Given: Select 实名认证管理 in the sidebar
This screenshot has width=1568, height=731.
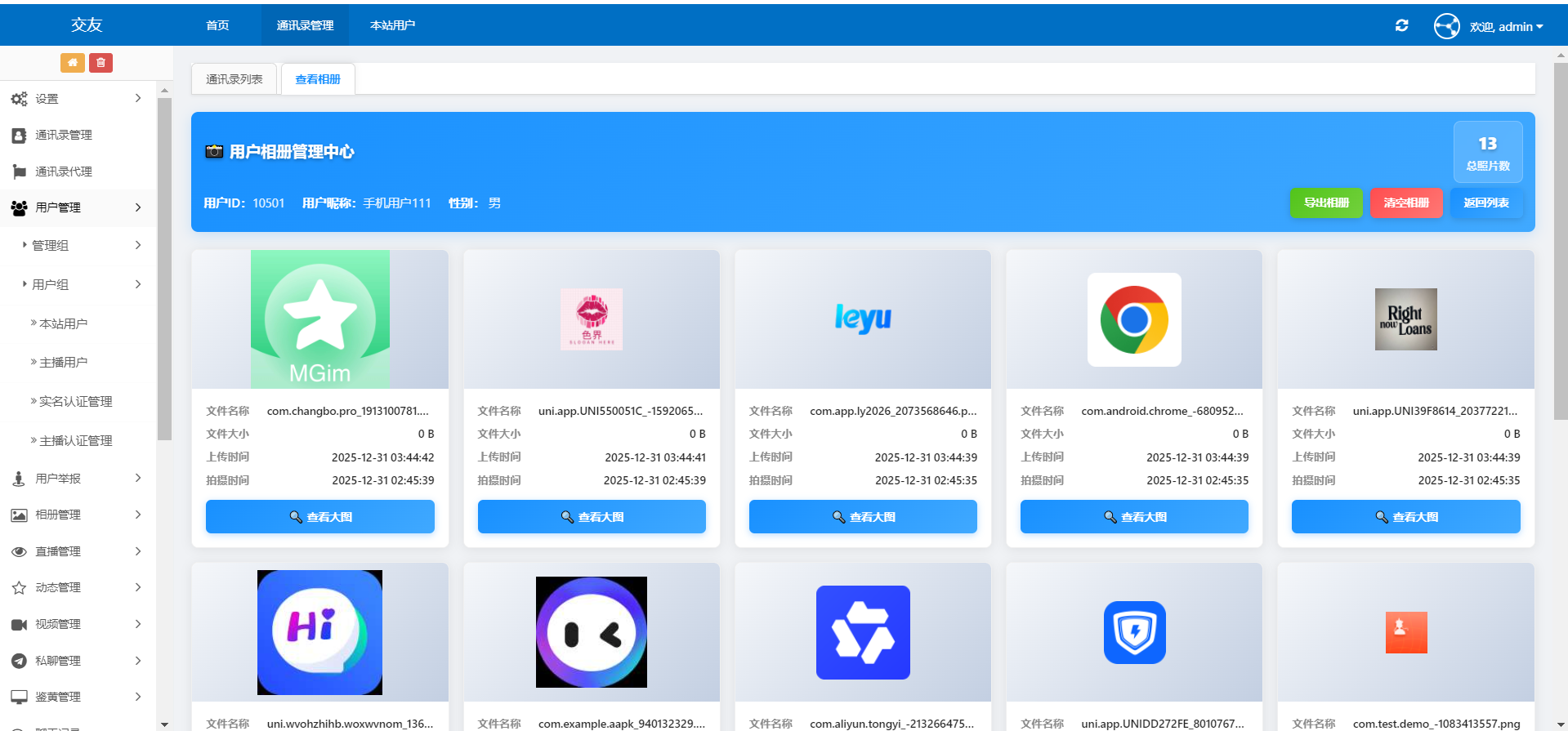Looking at the screenshot, I should (x=75, y=402).
